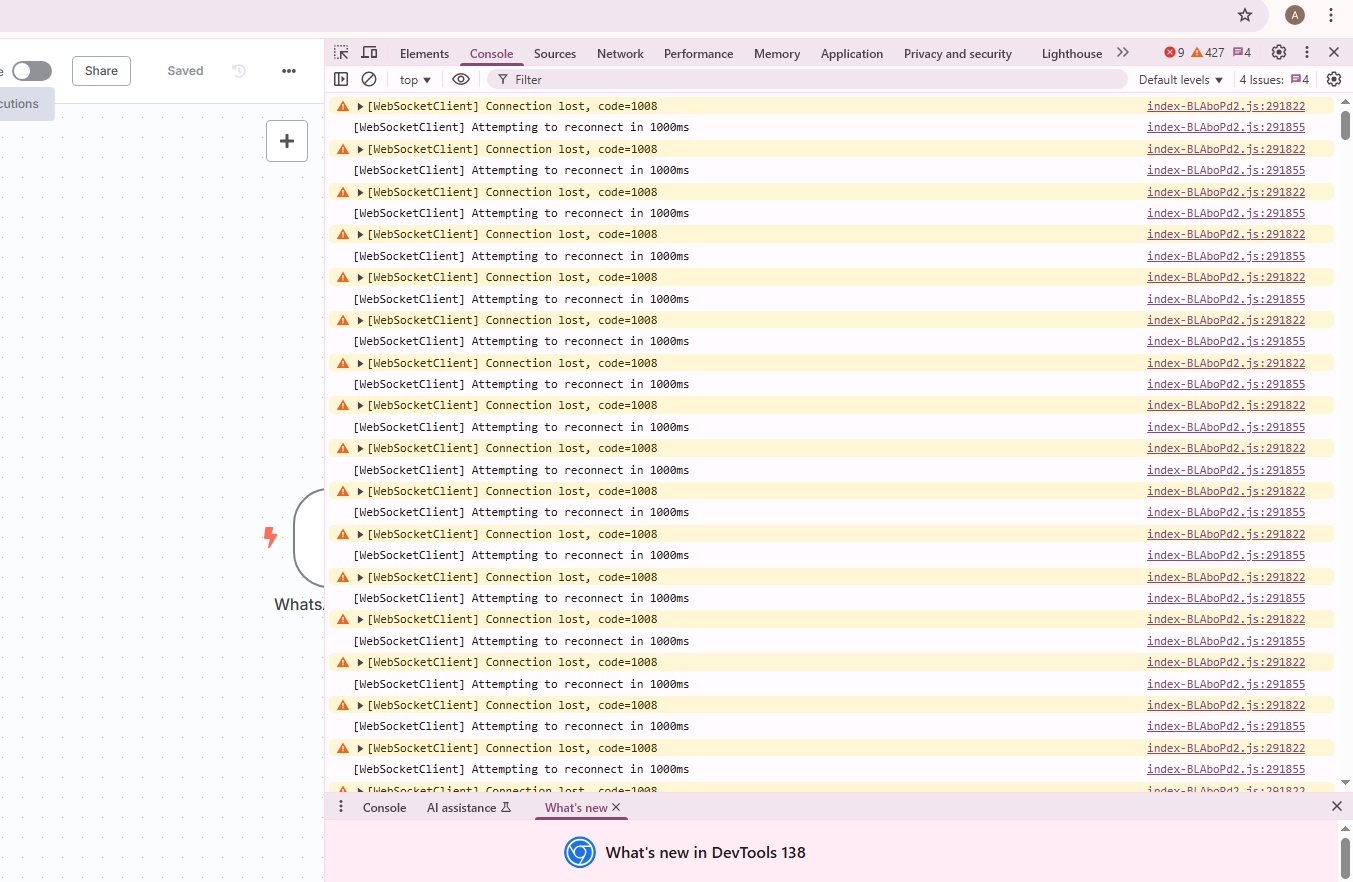Click the Saved status label
The height and width of the screenshot is (882, 1353).
click(x=185, y=71)
